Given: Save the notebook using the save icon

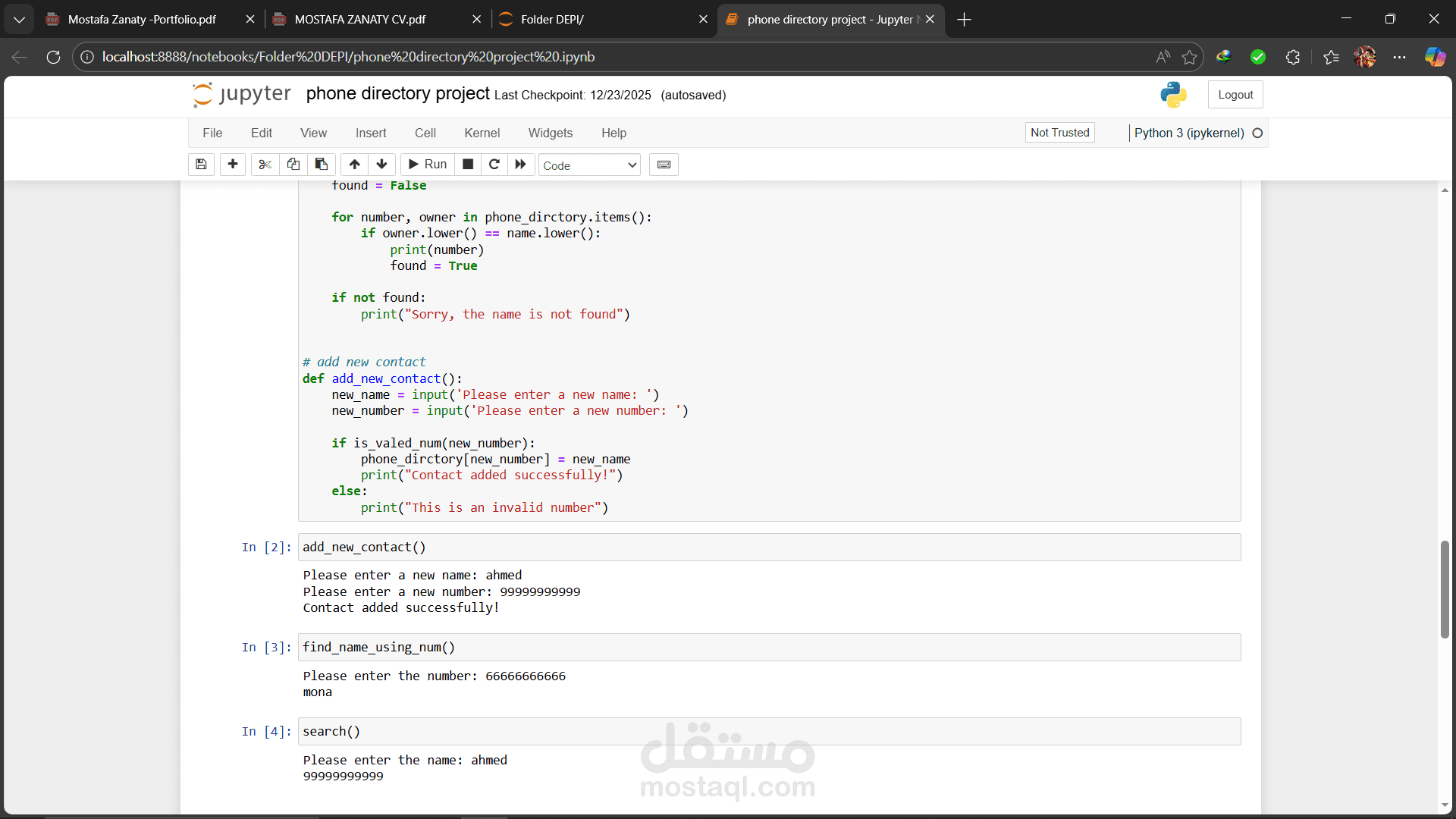Looking at the screenshot, I should click(x=201, y=165).
